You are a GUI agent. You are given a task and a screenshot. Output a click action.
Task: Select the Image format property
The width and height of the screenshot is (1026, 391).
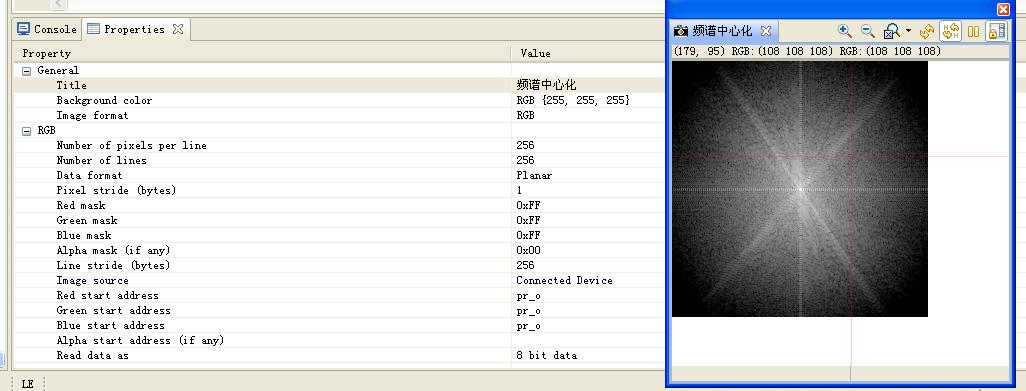pyautogui.click(x=92, y=115)
